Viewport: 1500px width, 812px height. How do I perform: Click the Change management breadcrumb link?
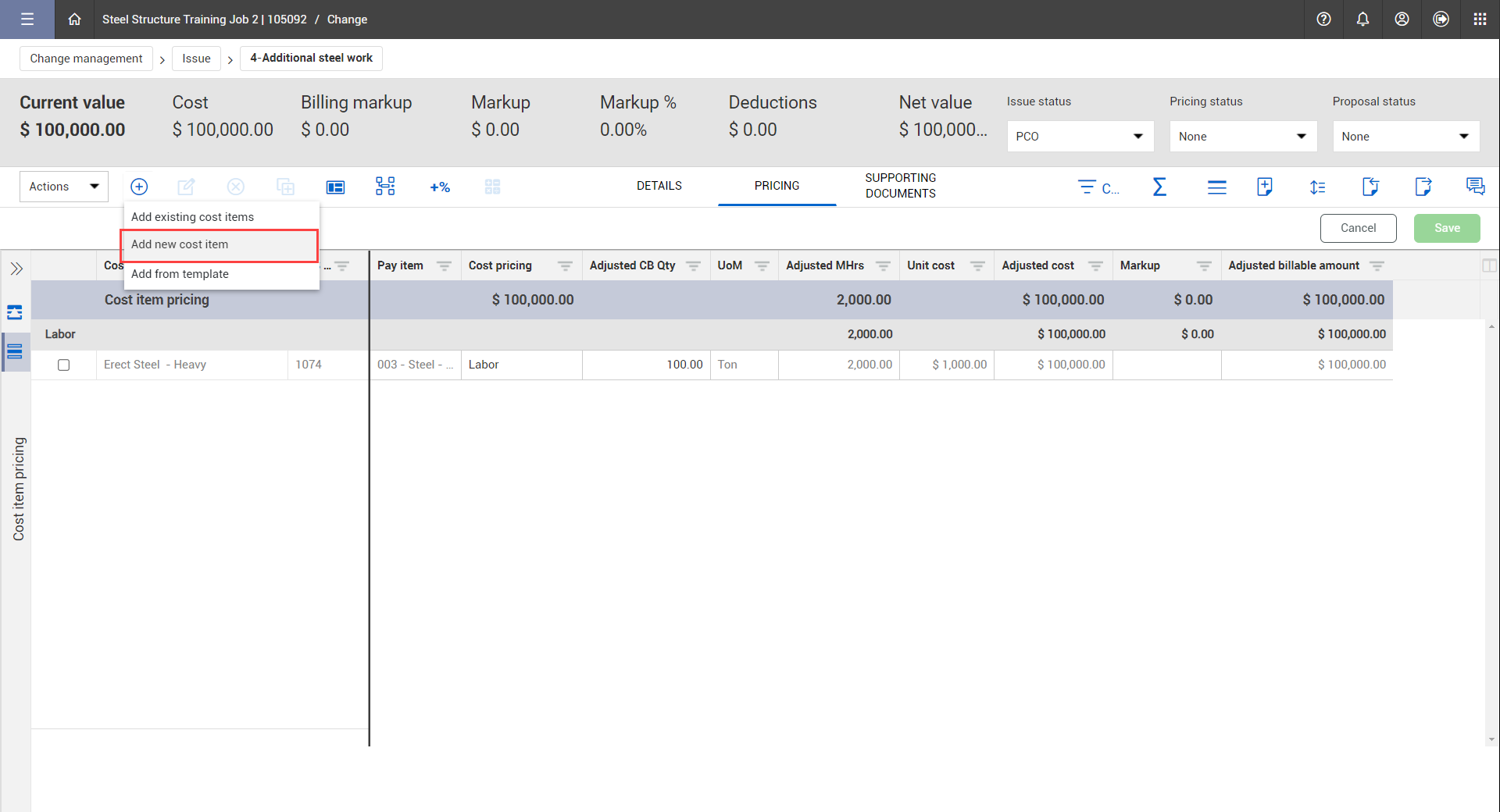(x=86, y=59)
